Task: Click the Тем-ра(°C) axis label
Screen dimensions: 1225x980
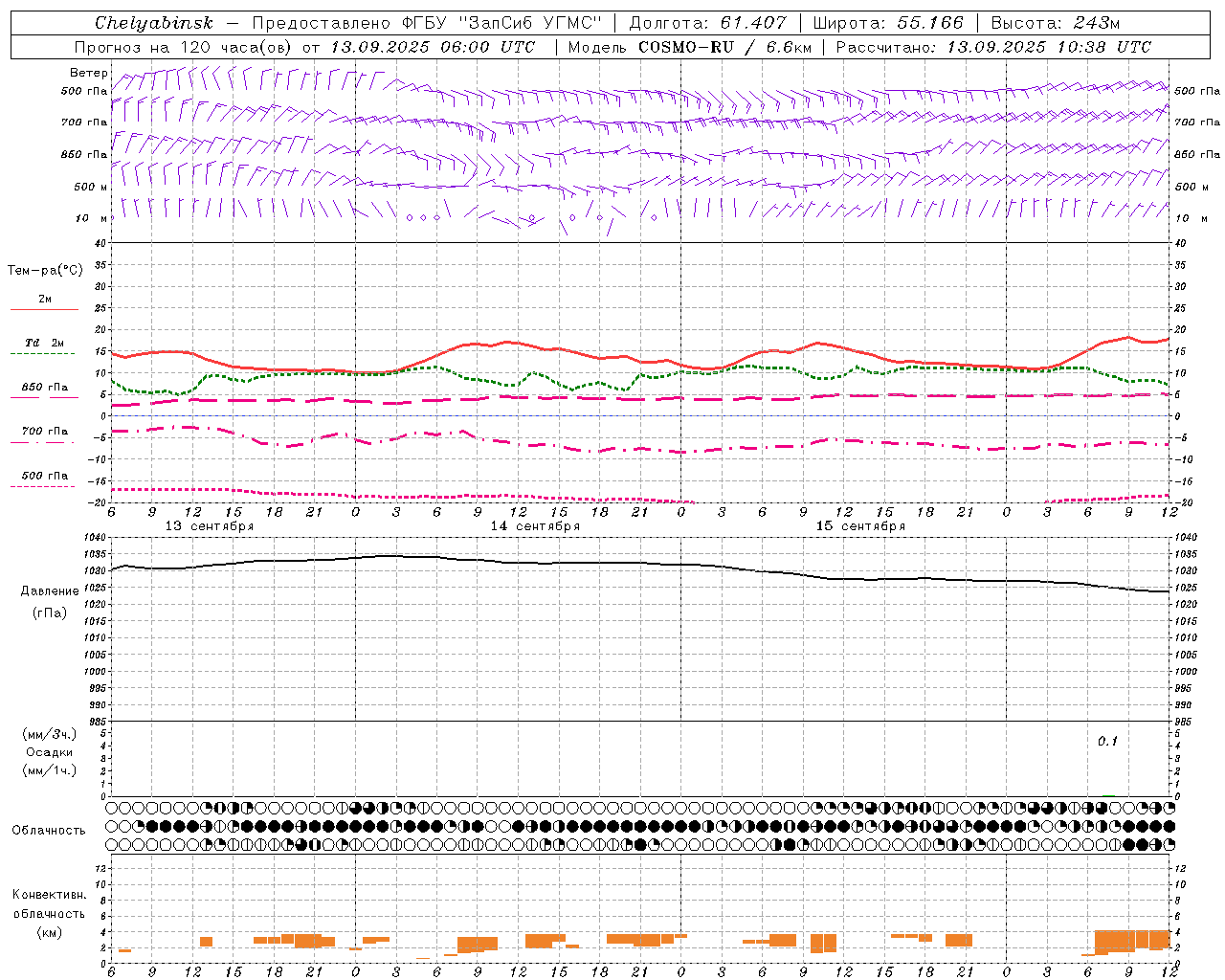Action: click(45, 271)
